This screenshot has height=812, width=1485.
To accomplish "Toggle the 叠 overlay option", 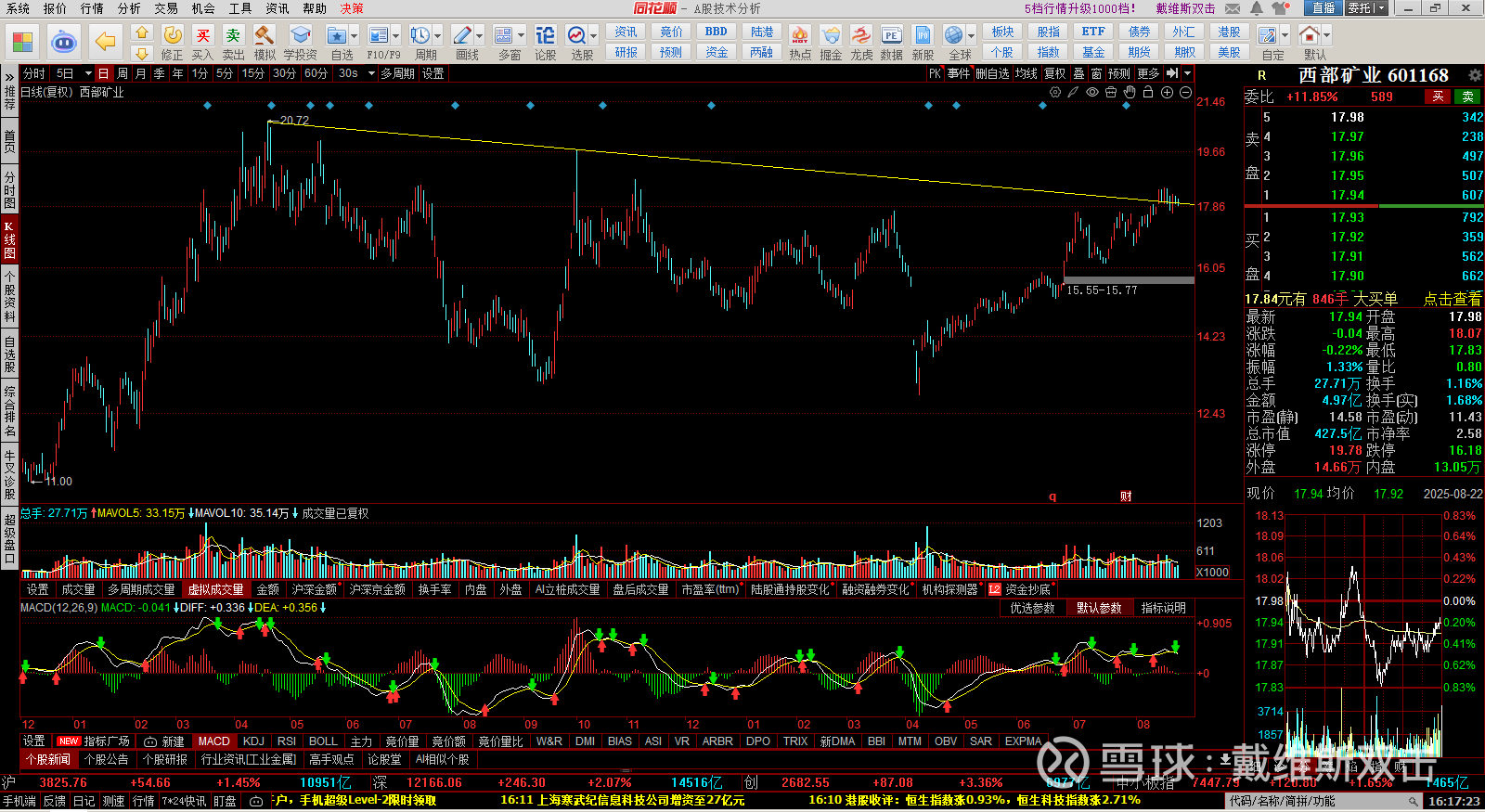I will 1078,73.
